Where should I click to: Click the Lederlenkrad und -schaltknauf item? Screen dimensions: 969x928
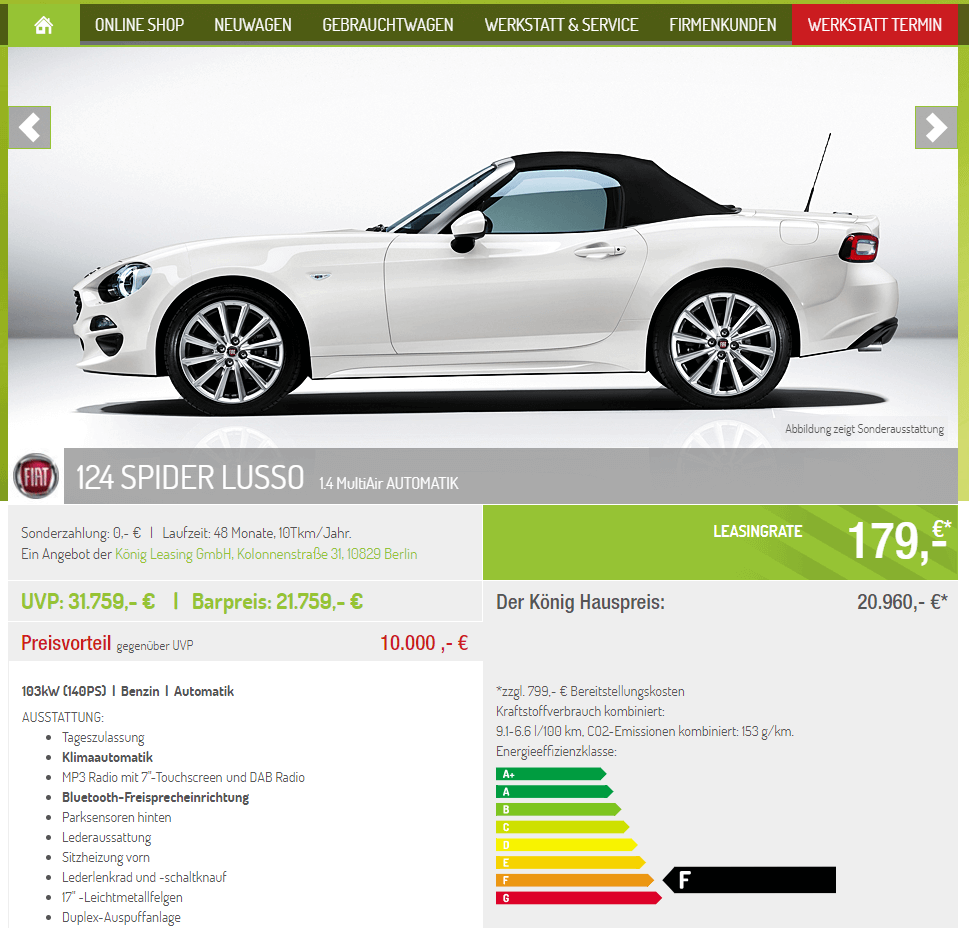point(144,877)
